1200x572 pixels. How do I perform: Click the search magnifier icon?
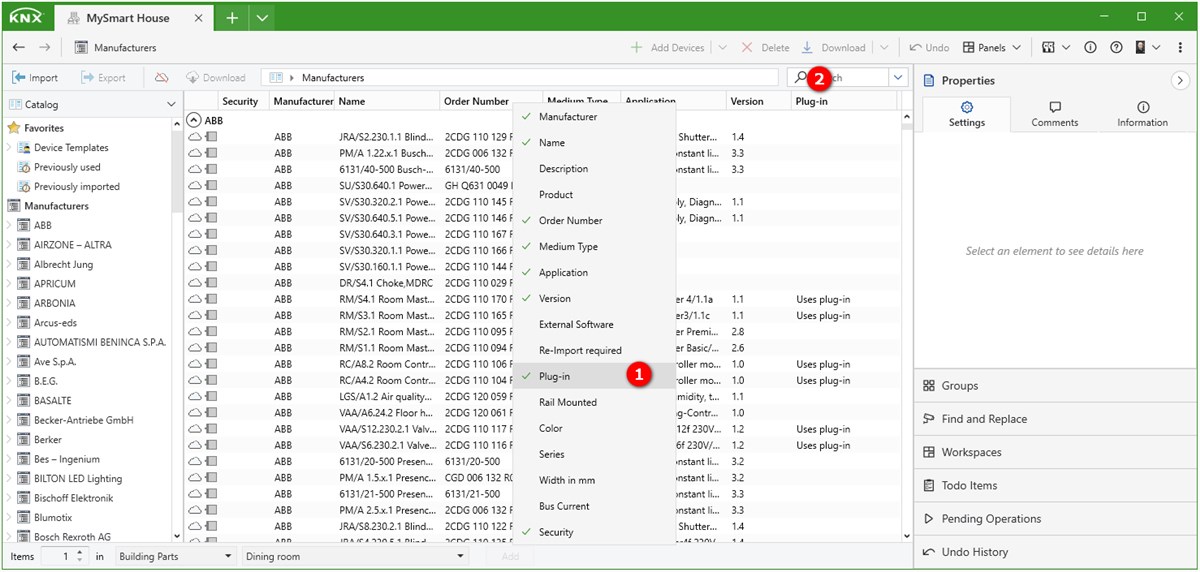[801, 77]
